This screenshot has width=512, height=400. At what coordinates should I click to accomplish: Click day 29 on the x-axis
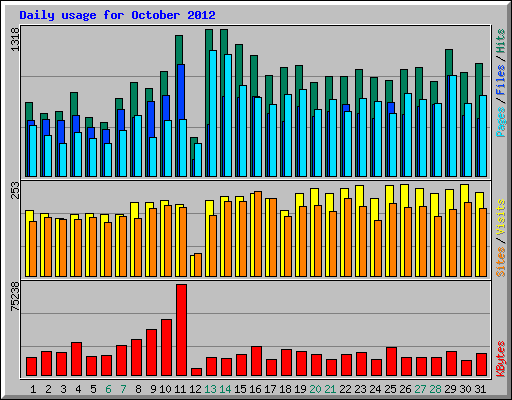(x=450, y=389)
